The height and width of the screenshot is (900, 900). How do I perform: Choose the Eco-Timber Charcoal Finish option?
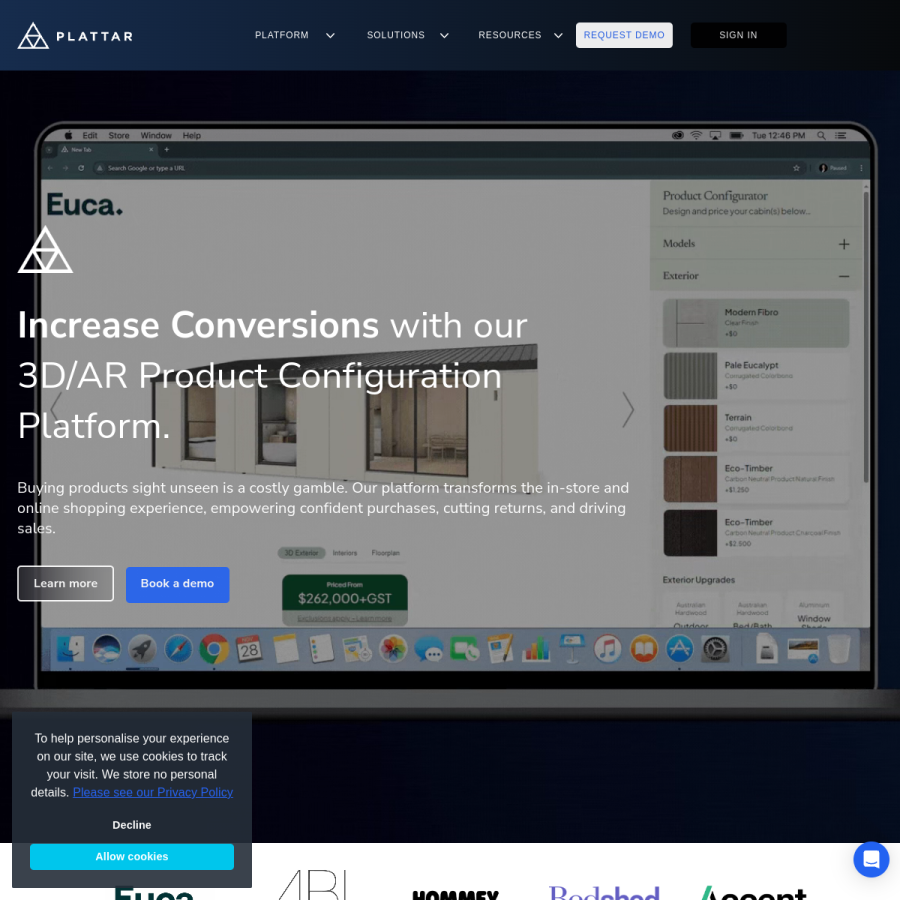click(755, 533)
